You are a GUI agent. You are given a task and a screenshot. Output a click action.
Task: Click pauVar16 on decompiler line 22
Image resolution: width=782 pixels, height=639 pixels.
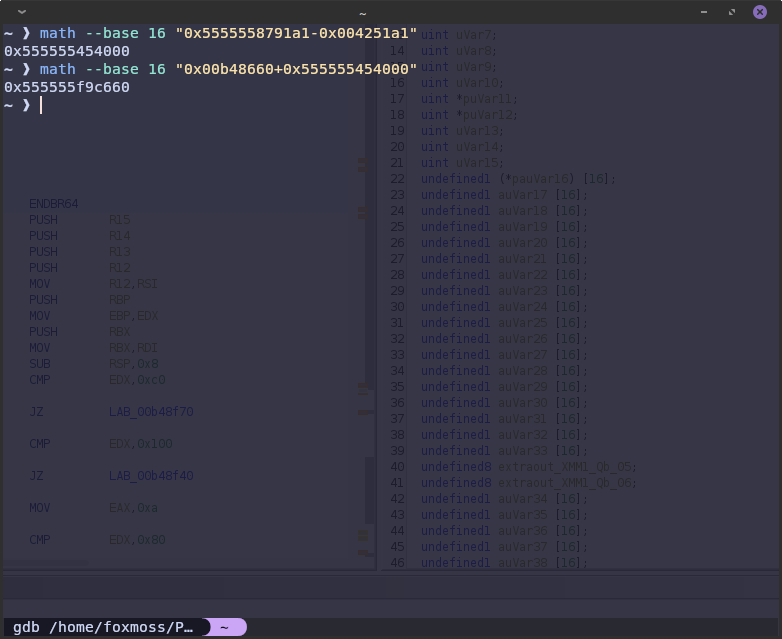click(x=540, y=179)
